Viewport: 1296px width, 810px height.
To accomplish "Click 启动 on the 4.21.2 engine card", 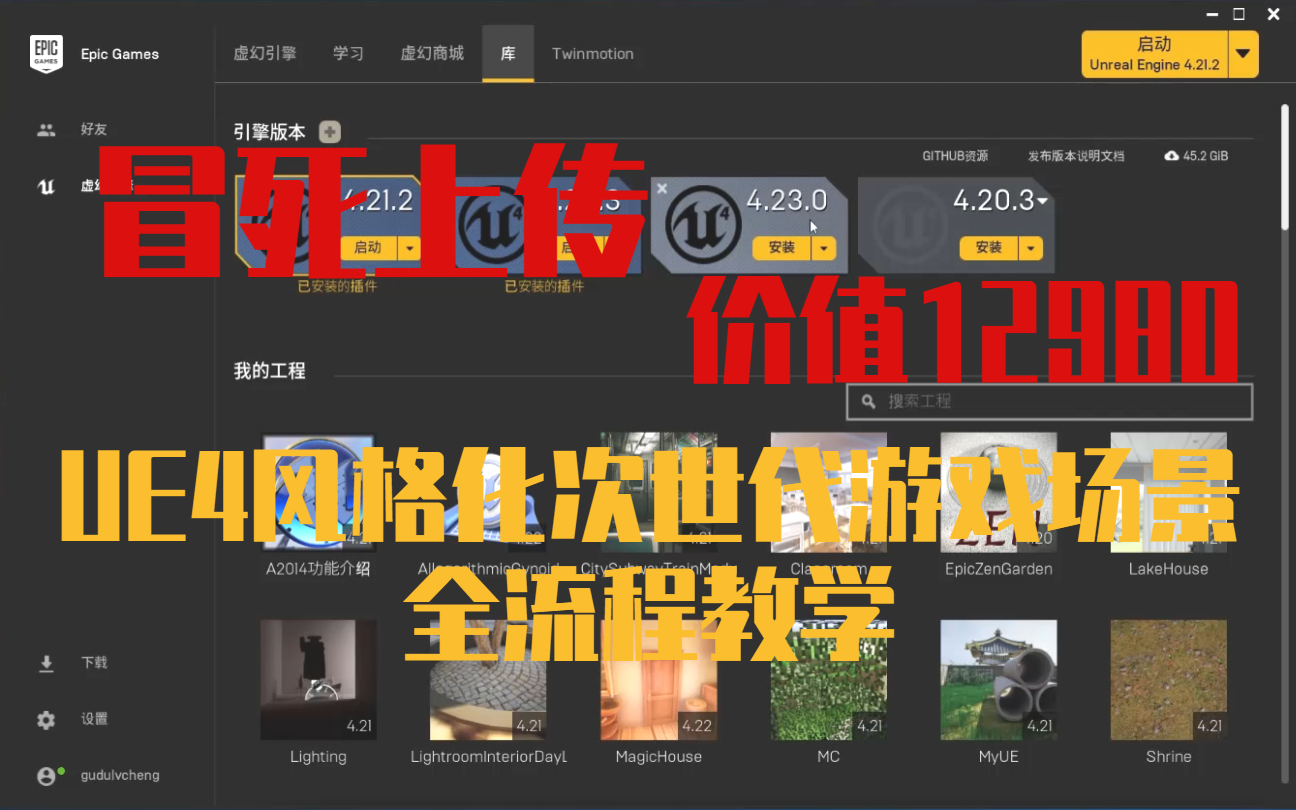I will [368, 248].
